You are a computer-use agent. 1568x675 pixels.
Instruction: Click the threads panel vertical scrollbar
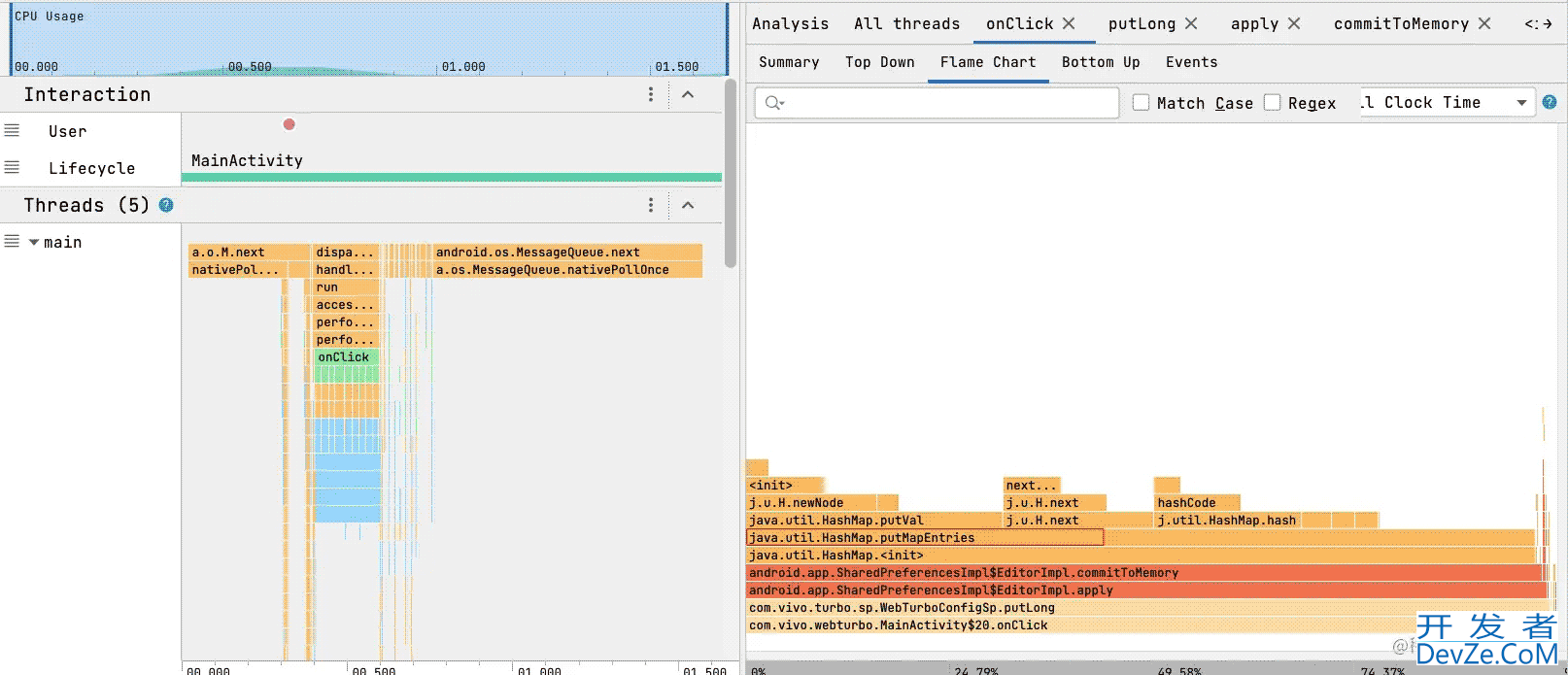[x=731, y=173]
